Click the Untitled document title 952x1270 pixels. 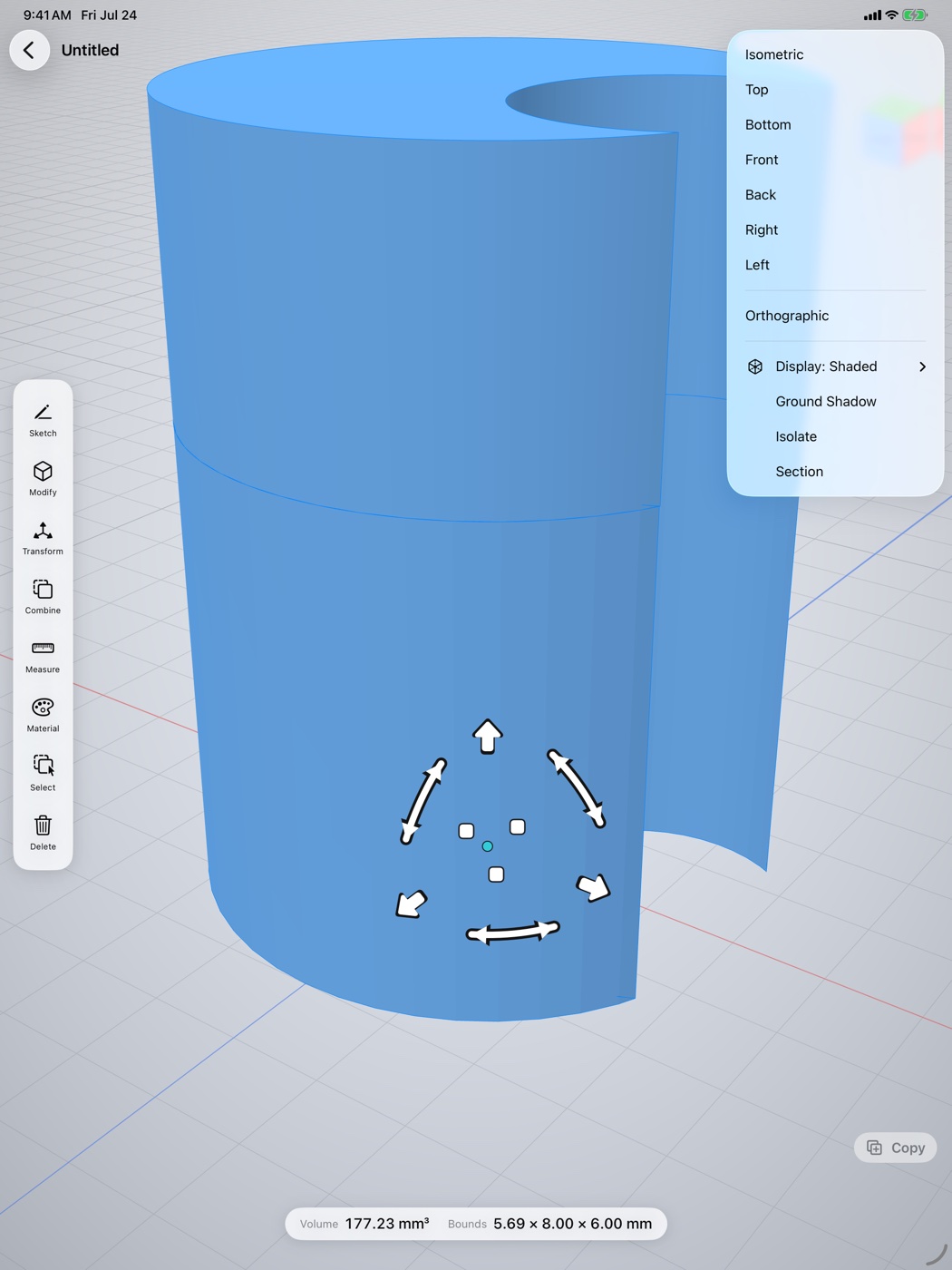(x=90, y=50)
